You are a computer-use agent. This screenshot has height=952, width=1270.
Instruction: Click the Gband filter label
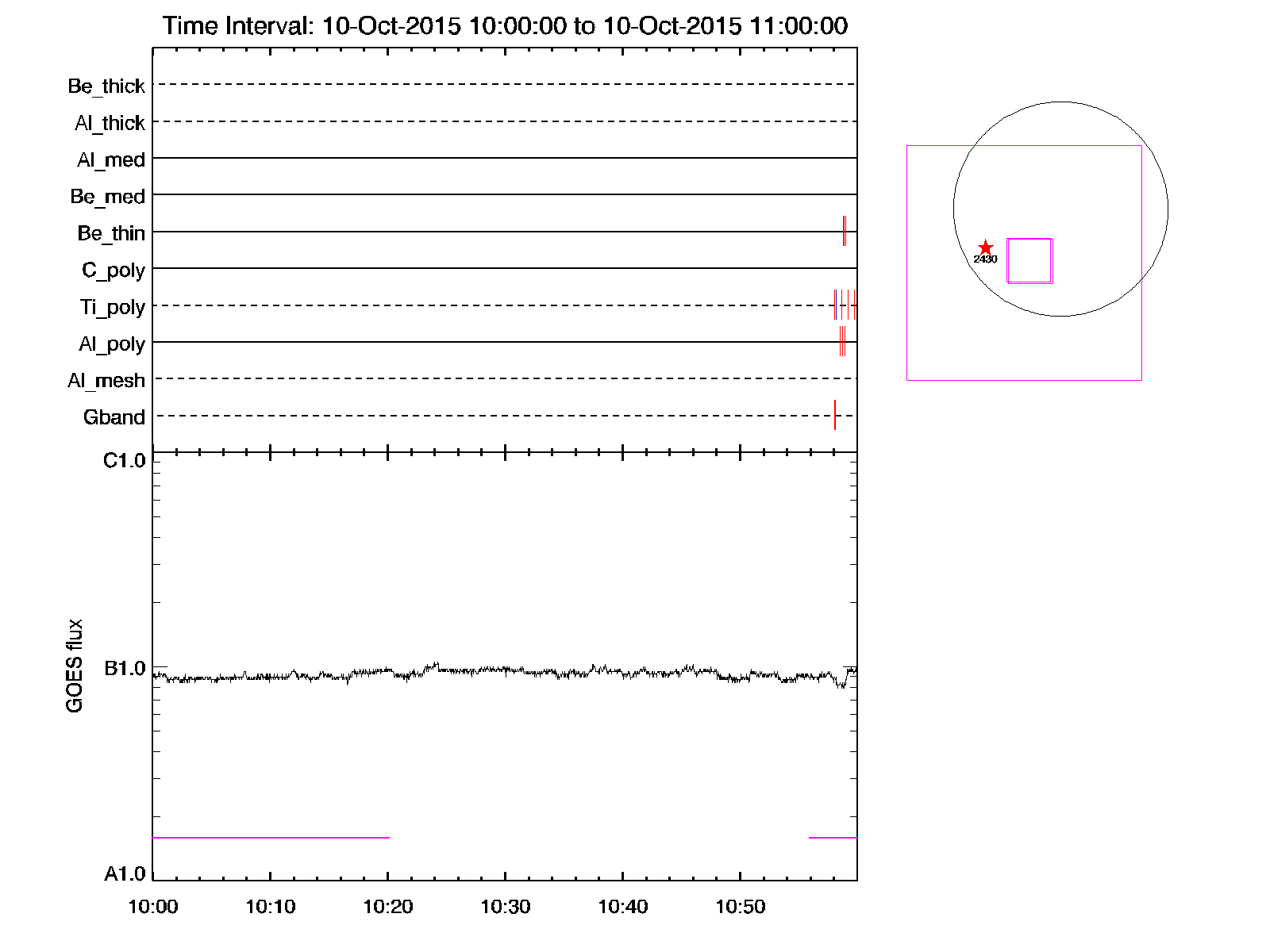click(114, 418)
